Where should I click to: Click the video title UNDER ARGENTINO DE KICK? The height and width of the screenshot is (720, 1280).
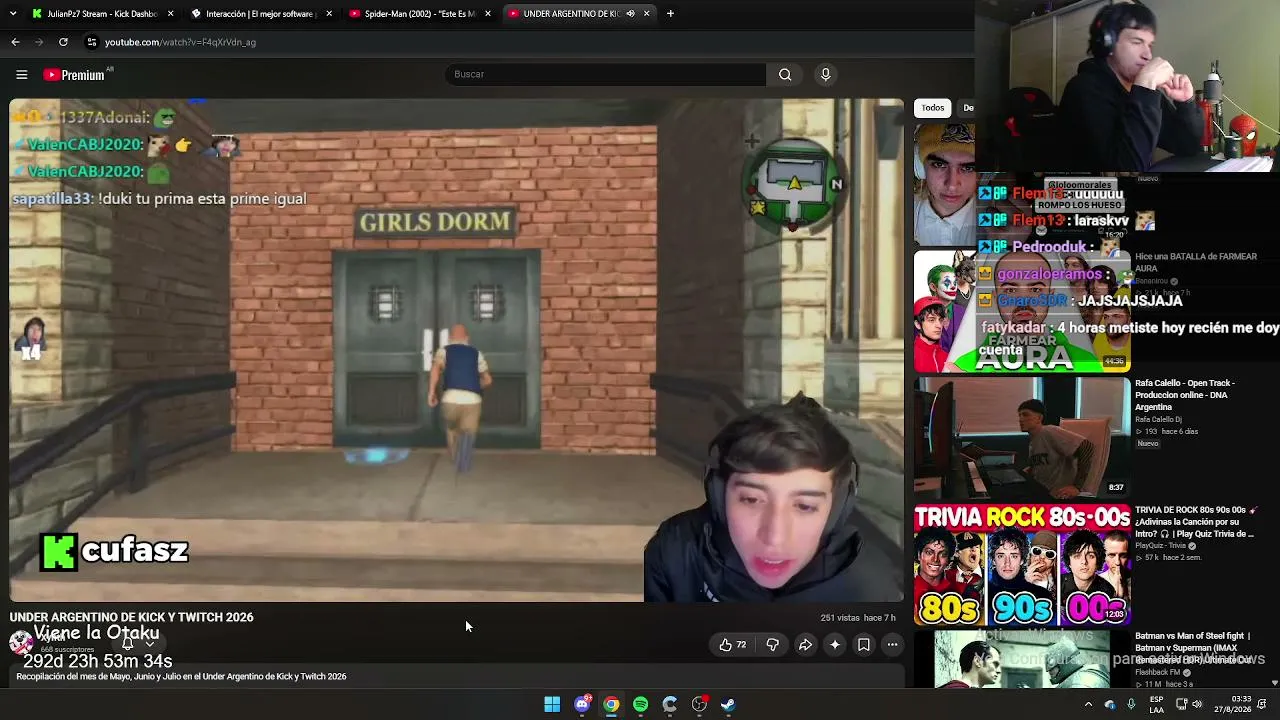tap(131, 617)
